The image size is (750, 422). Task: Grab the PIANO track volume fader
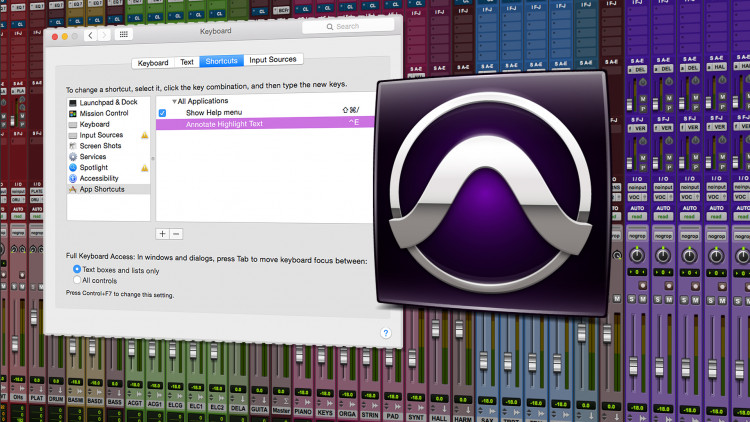(x=299, y=355)
